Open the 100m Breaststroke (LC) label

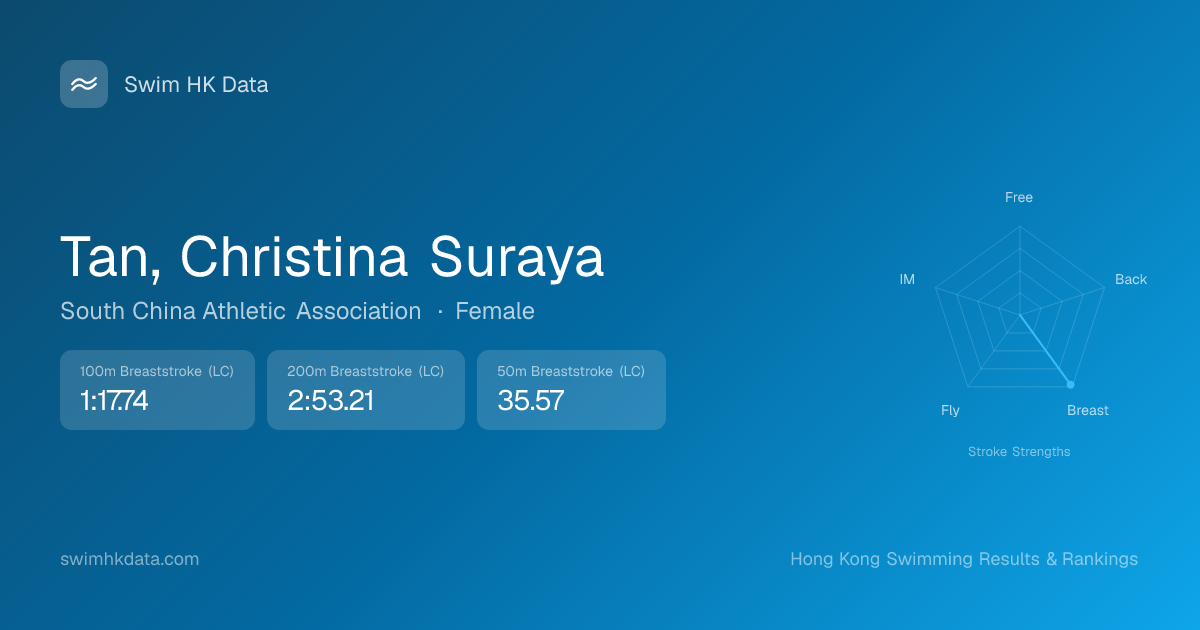click(x=157, y=371)
